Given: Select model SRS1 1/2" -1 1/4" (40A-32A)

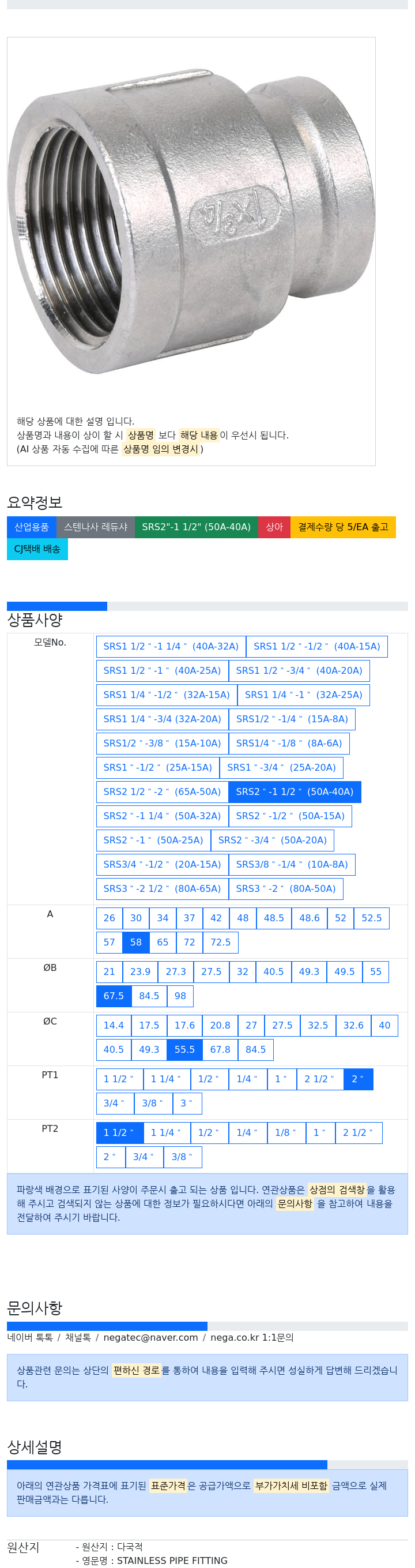Looking at the screenshot, I should pos(171,647).
